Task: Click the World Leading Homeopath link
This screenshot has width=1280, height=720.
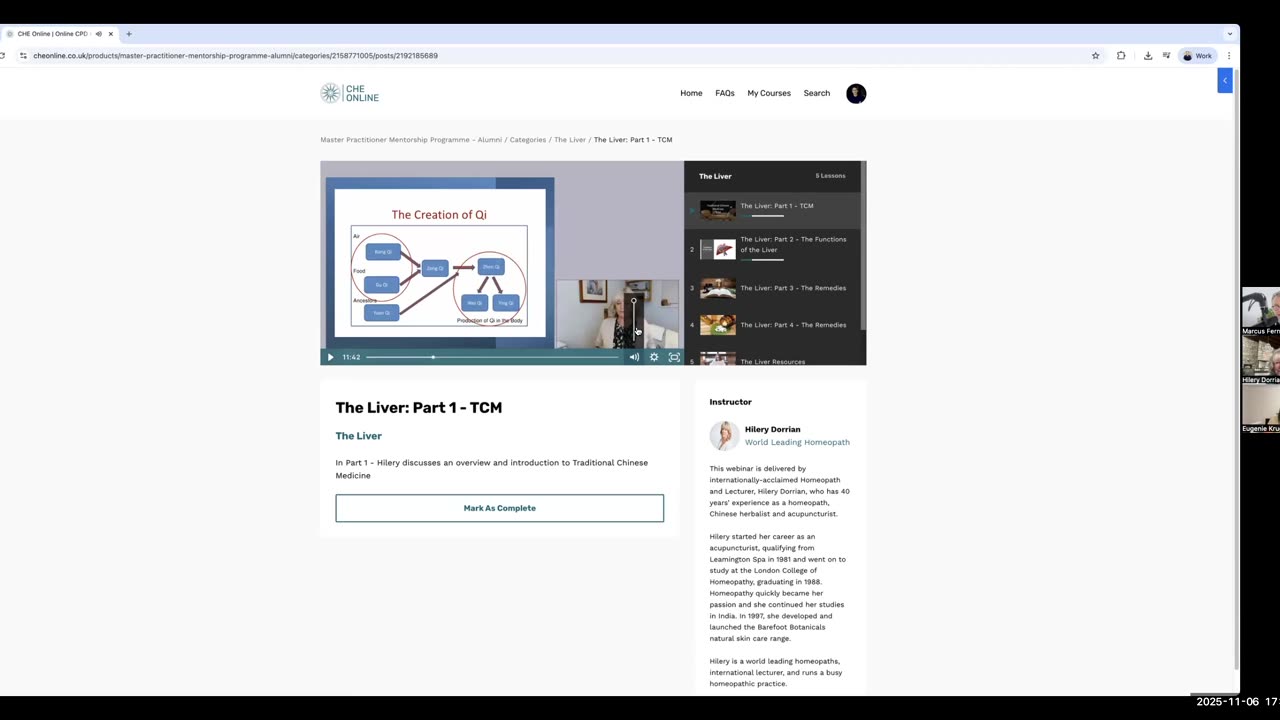Action: (x=797, y=442)
